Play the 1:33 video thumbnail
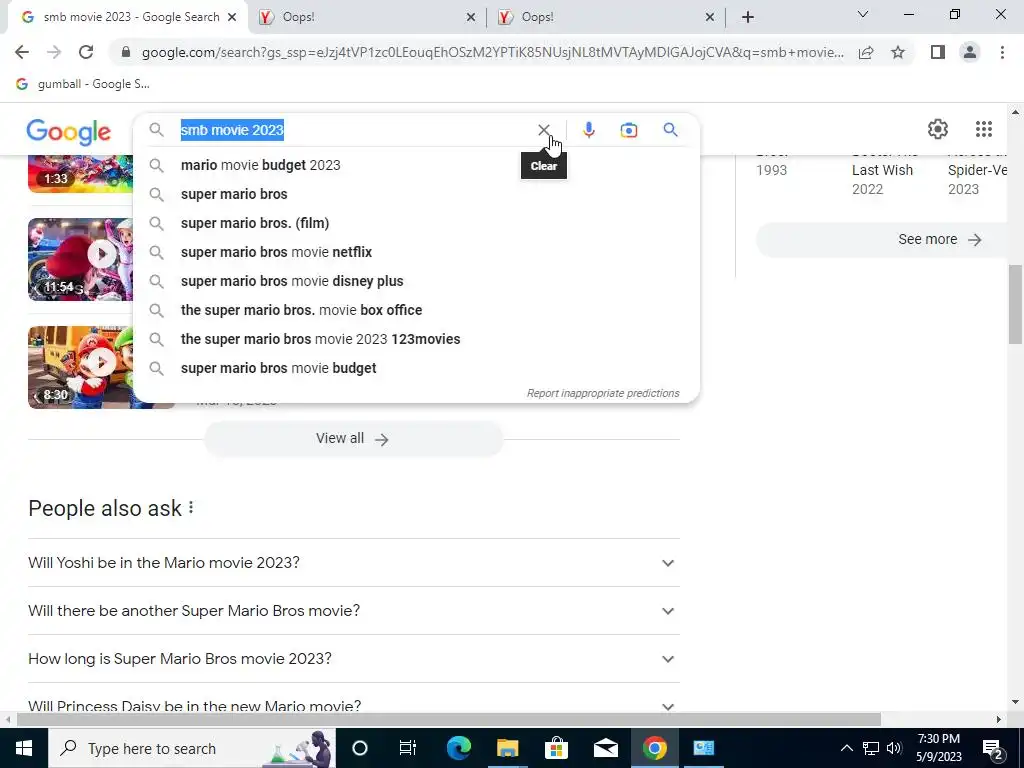The image size is (1024, 768). click(x=80, y=174)
